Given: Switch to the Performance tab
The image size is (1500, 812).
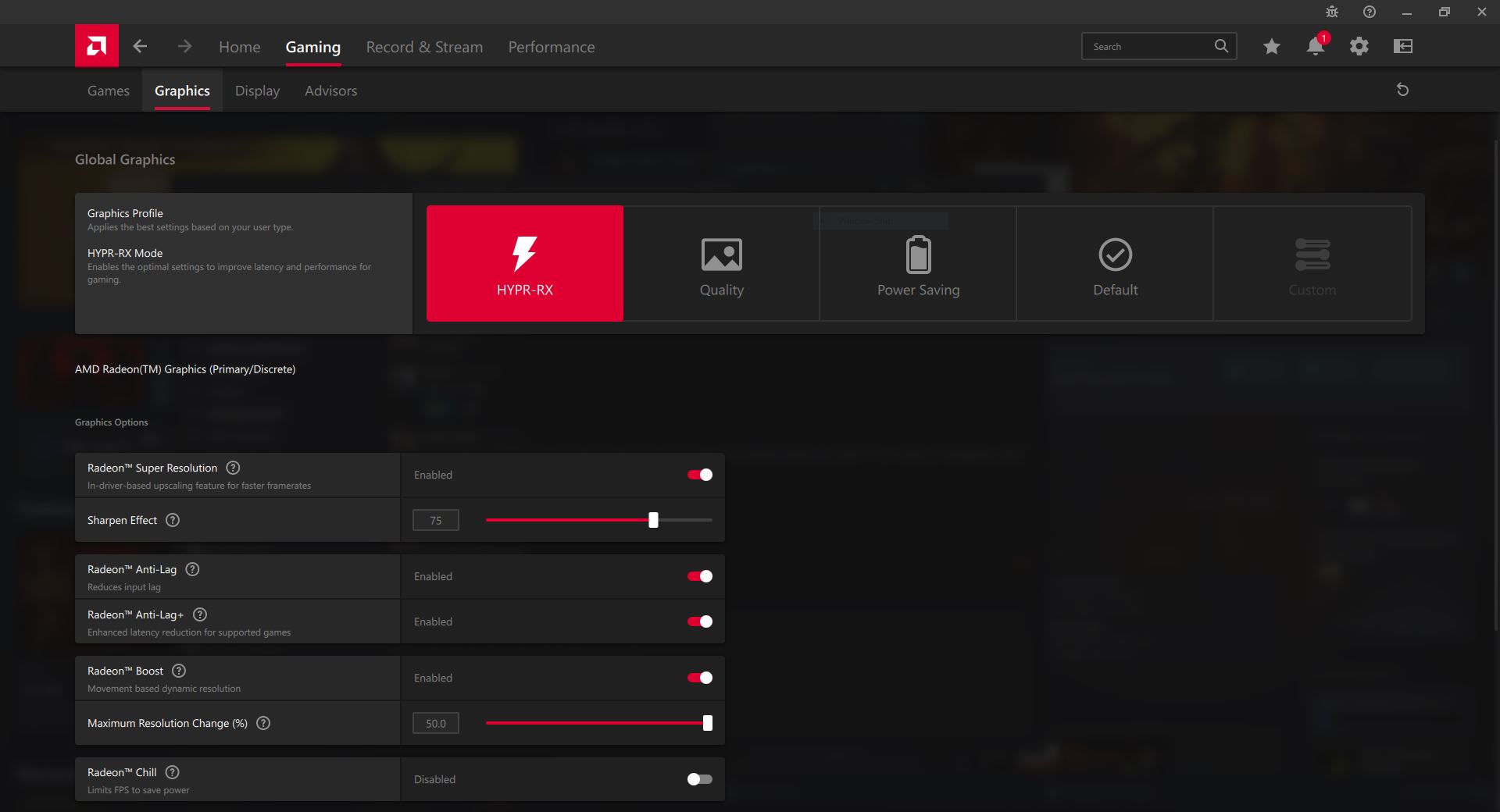Looking at the screenshot, I should tap(551, 47).
